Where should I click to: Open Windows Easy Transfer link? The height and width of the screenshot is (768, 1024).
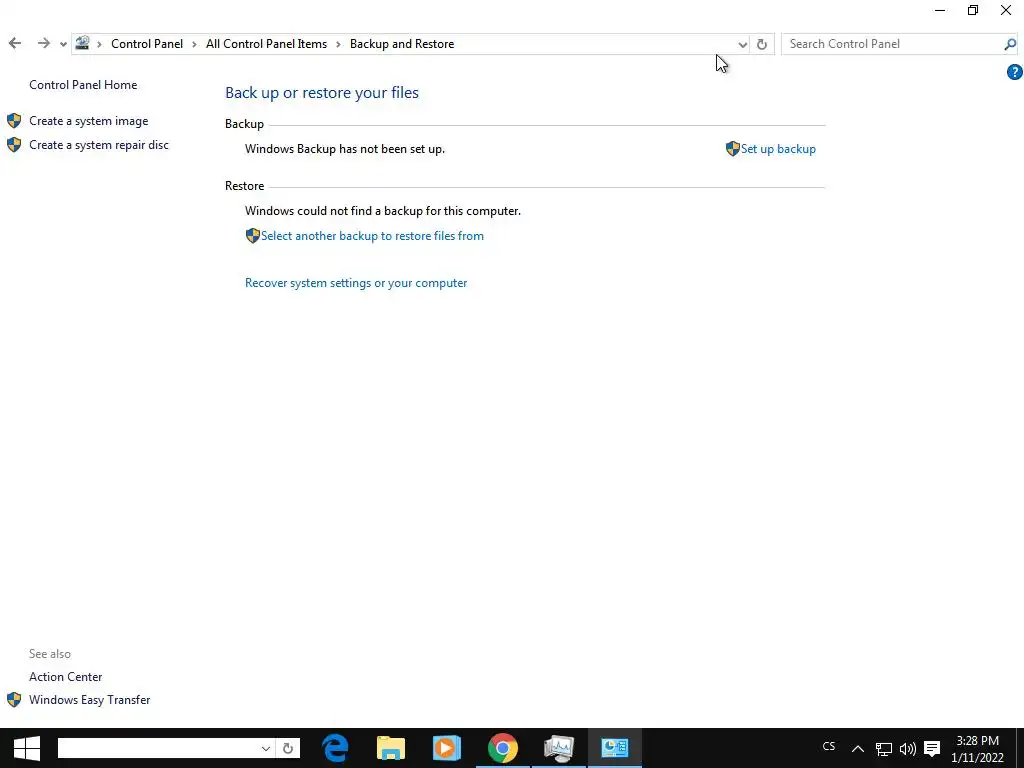click(x=89, y=699)
